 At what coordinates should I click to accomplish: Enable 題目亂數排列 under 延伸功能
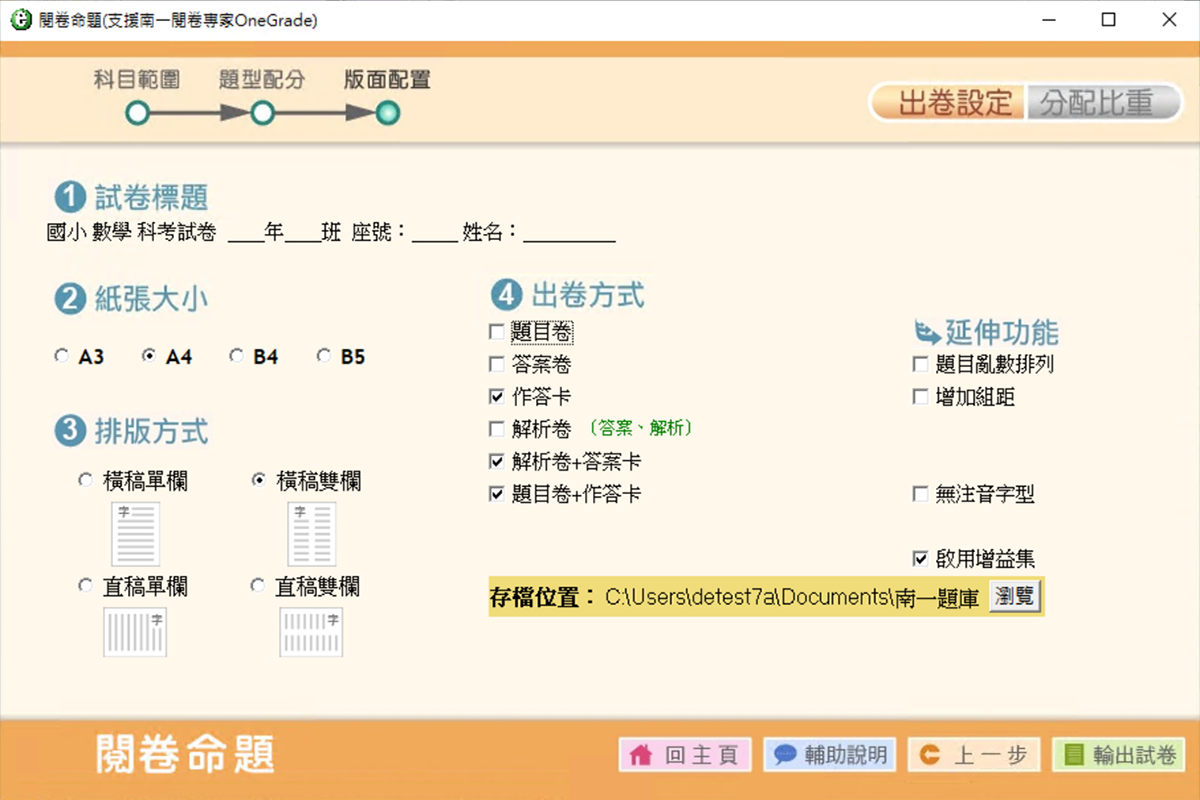coord(920,364)
